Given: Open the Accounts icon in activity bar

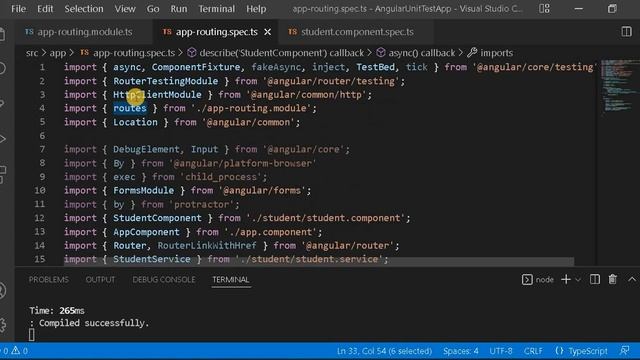Looking at the screenshot, I should click(x=2, y=291).
